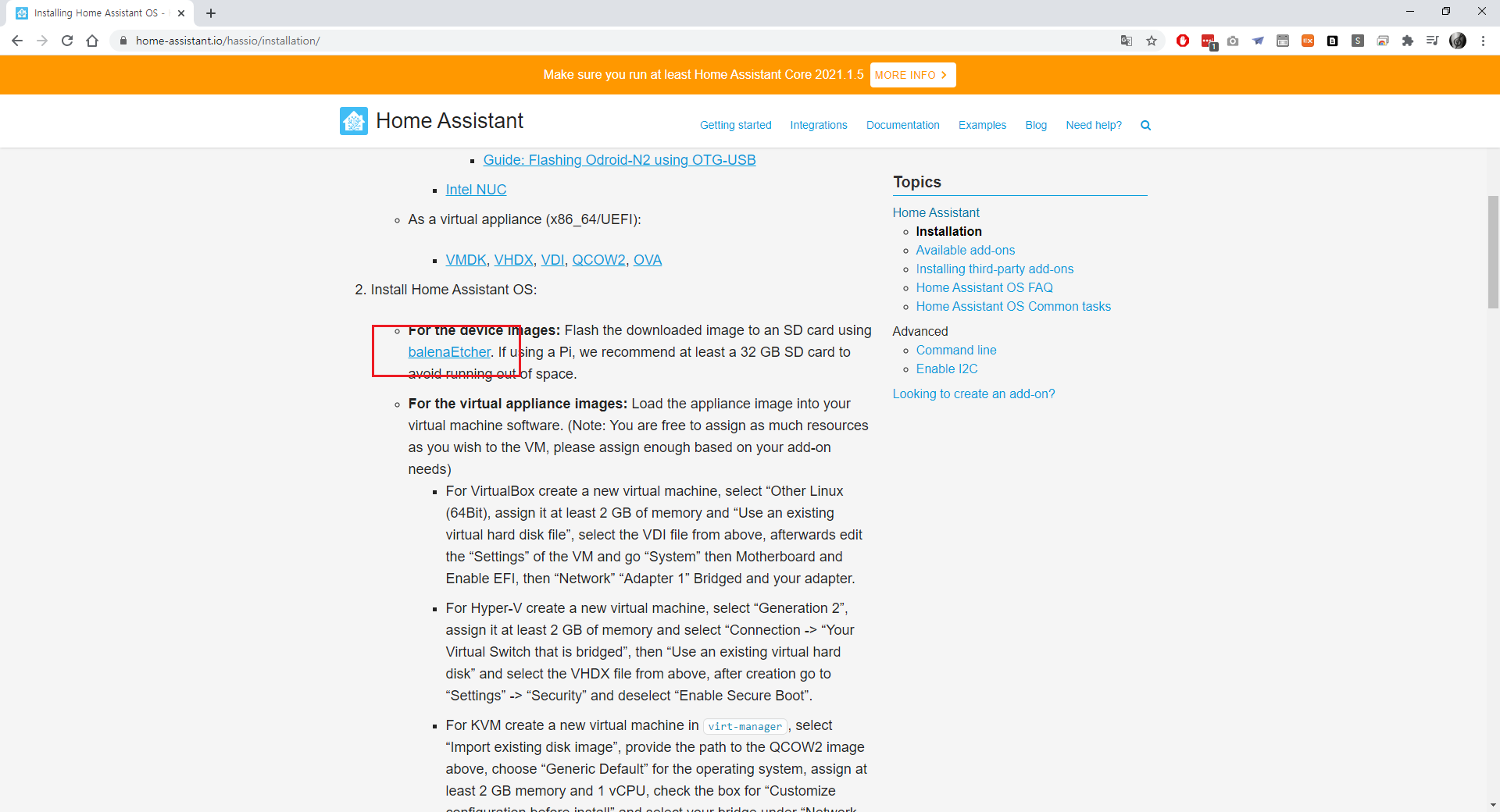Open the Intel NUC download link
The image size is (1500, 812).
[x=476, y=190]
